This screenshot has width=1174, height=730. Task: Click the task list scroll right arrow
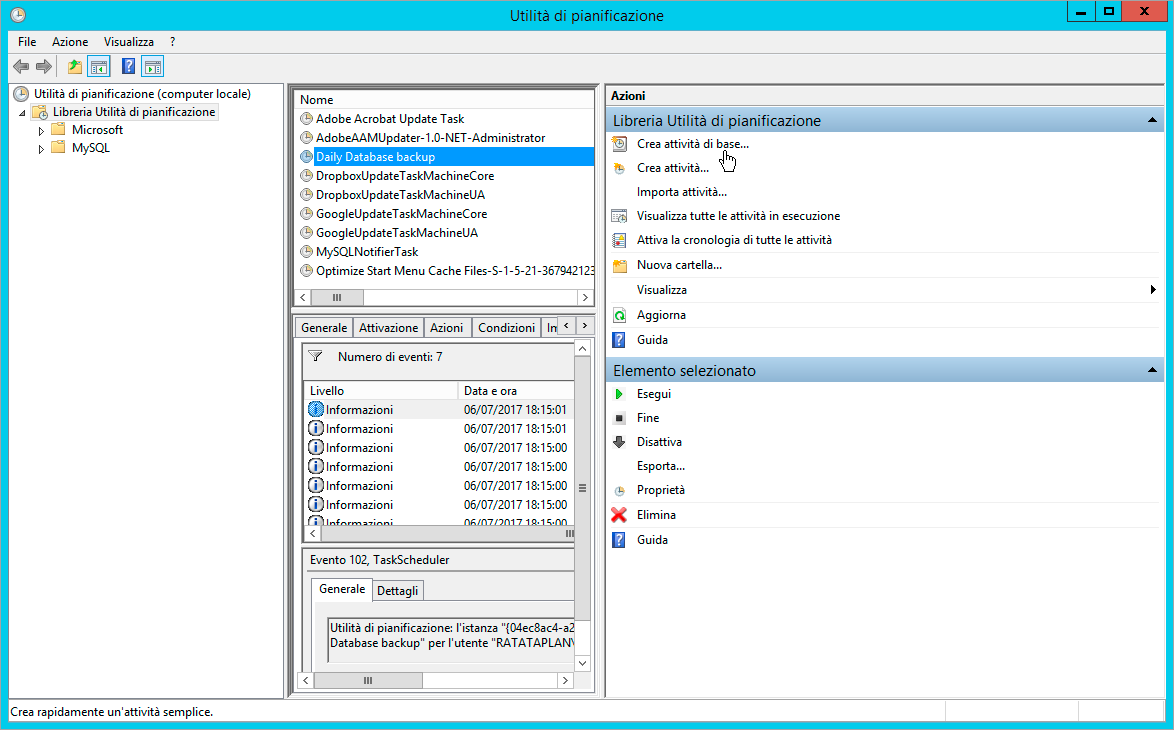click(585, 297)
